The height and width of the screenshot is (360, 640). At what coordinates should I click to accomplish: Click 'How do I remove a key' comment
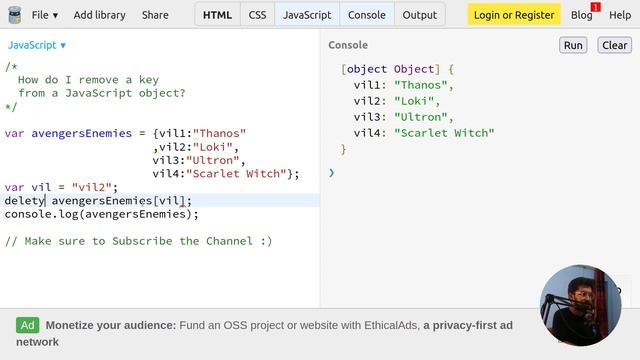pos(88,80)
